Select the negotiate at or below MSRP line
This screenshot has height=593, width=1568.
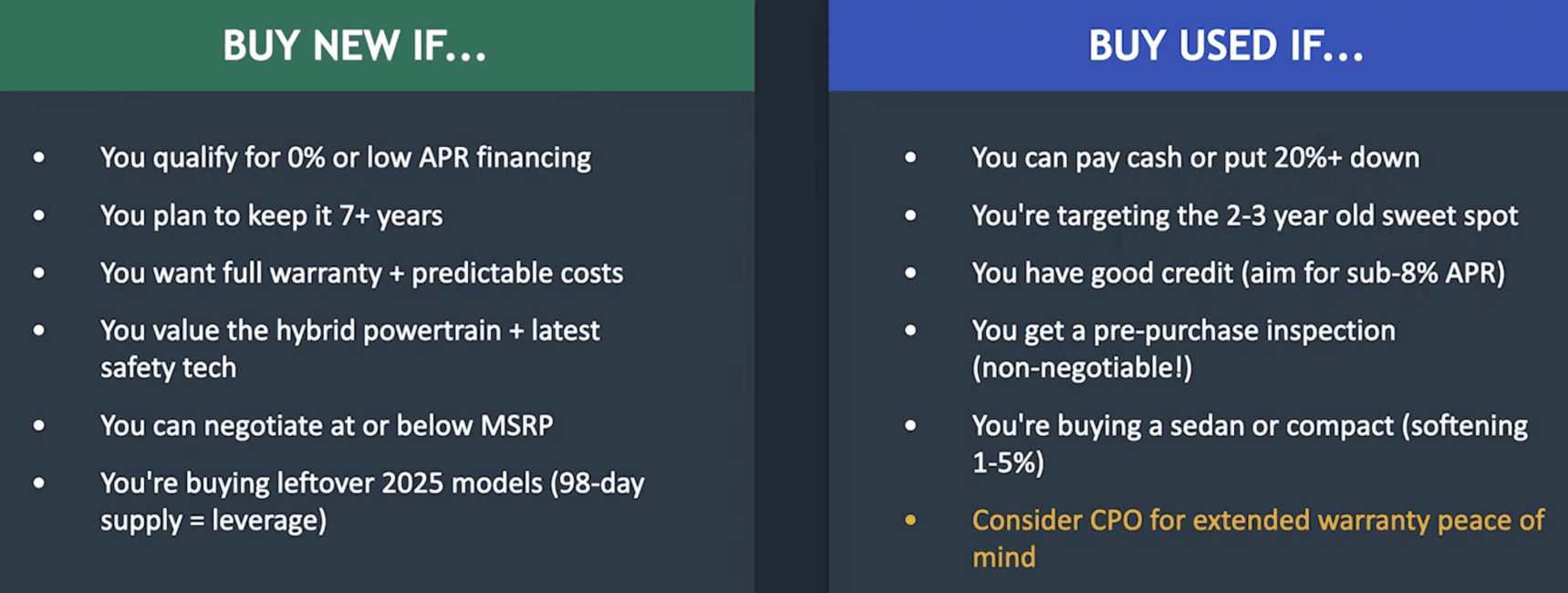click(326, 426)
